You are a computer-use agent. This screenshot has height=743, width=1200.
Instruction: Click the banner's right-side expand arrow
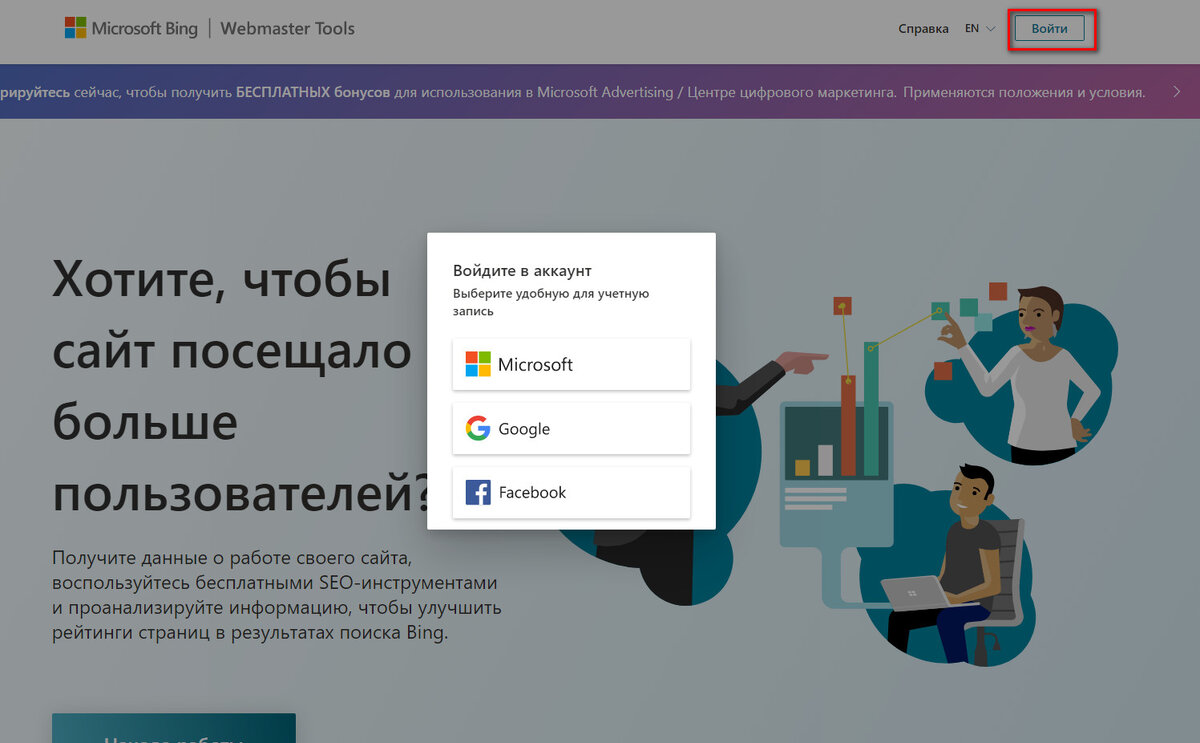pos(1177,91)
